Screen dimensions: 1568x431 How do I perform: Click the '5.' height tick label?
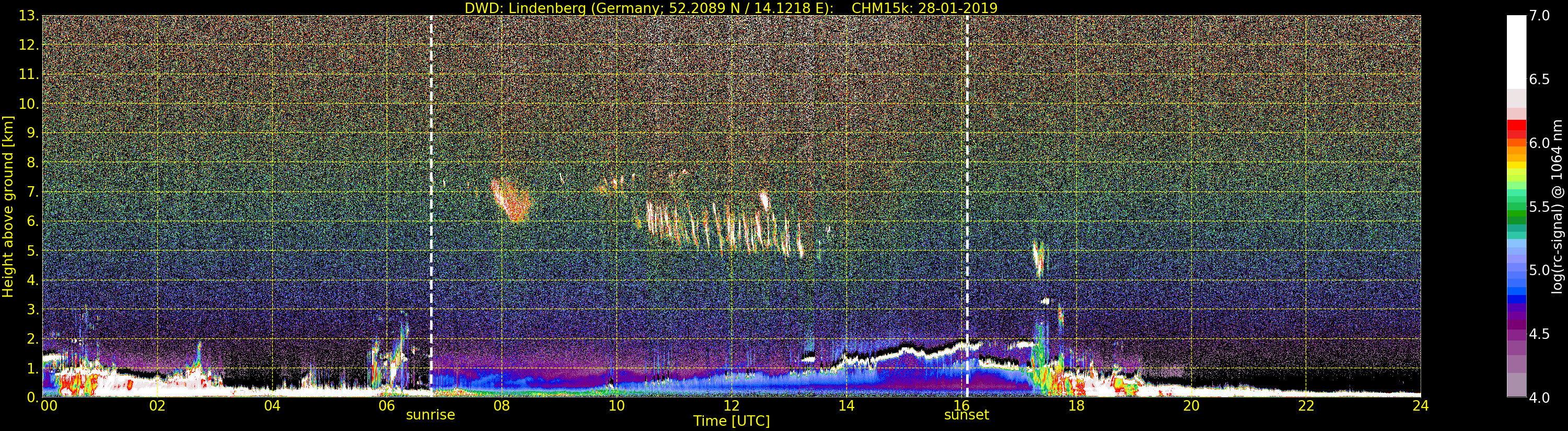pos(32,251)
